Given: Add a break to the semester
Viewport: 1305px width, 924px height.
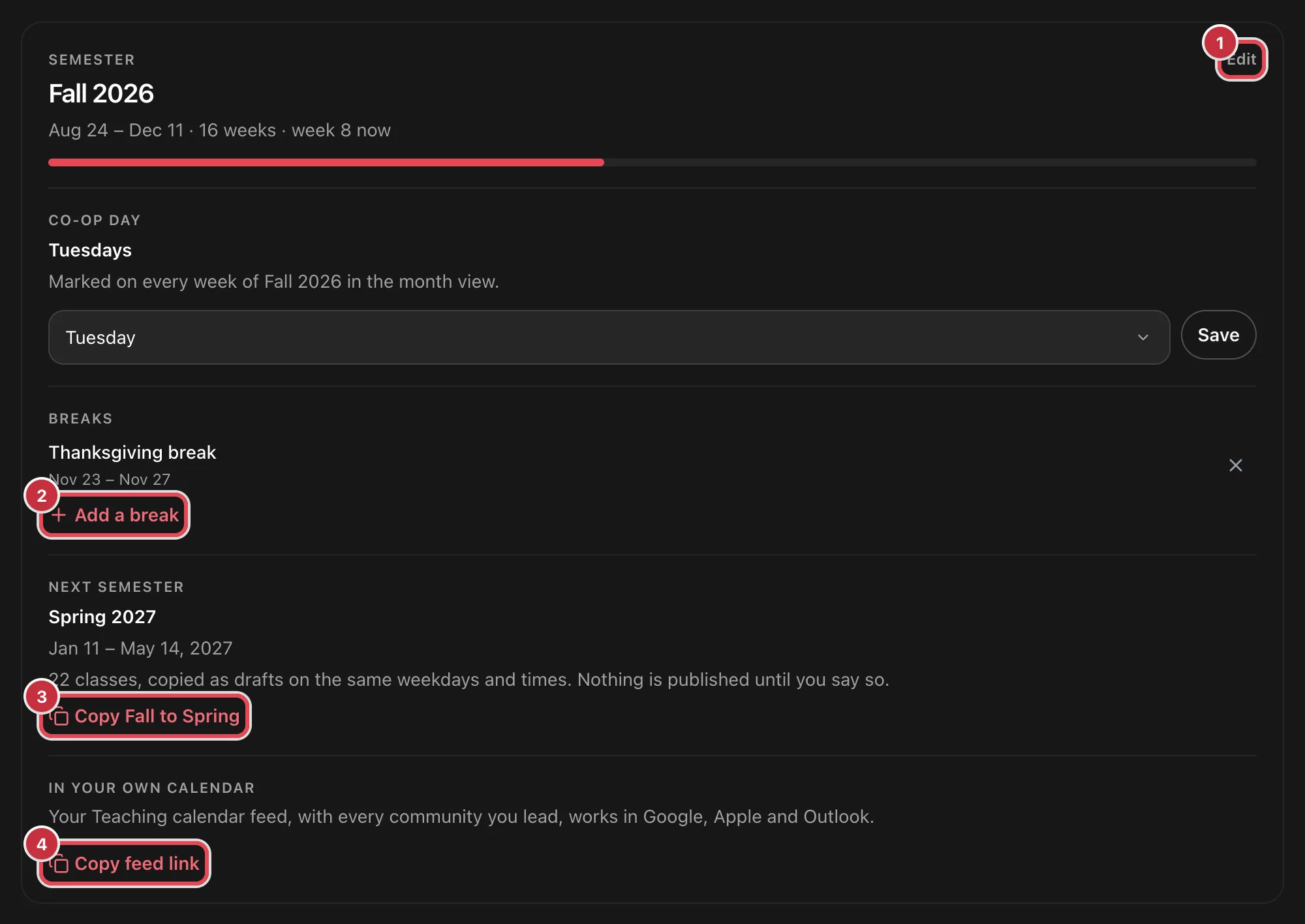Looking at the screenshot, I should point(114,515).
